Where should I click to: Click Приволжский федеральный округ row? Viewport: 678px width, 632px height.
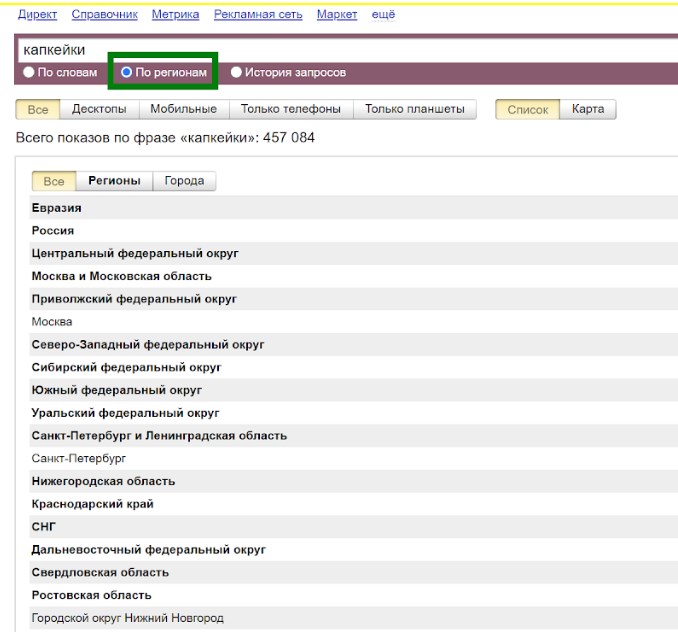tap(354, 299)
